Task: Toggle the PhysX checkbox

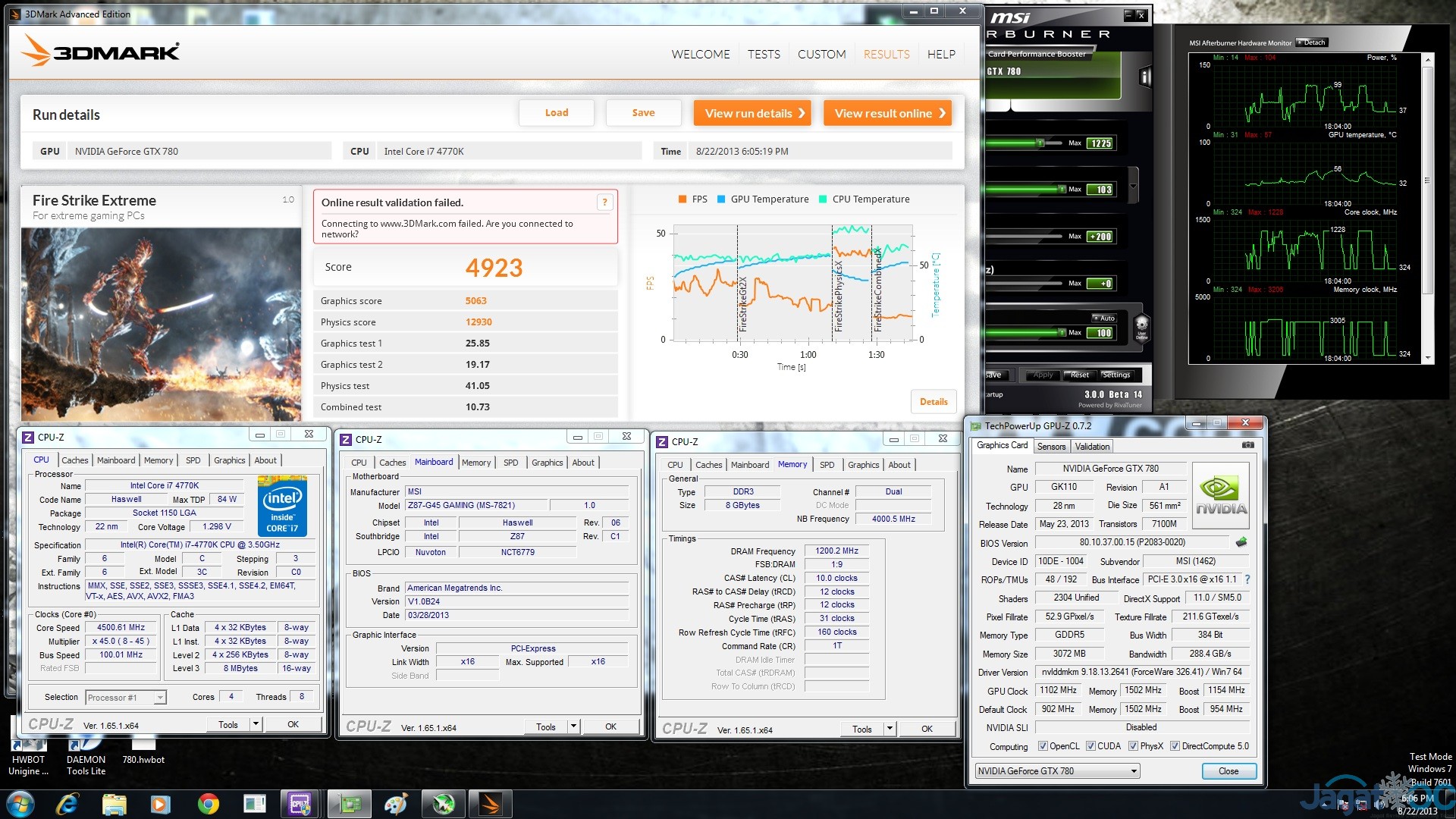Action: click(1133, 746)
